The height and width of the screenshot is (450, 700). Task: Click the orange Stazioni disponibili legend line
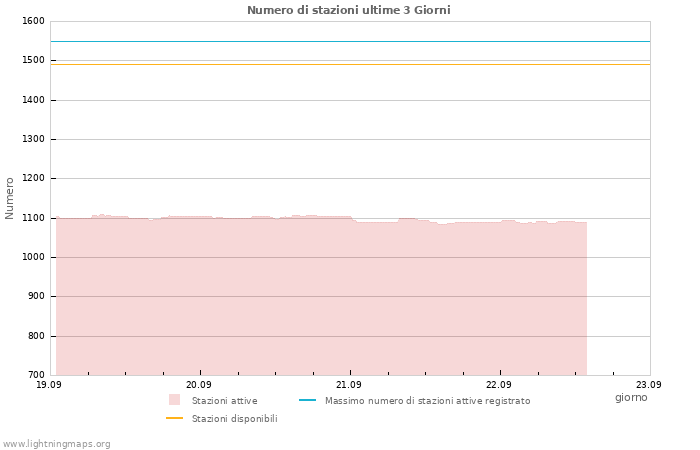(x=174, y=418)
